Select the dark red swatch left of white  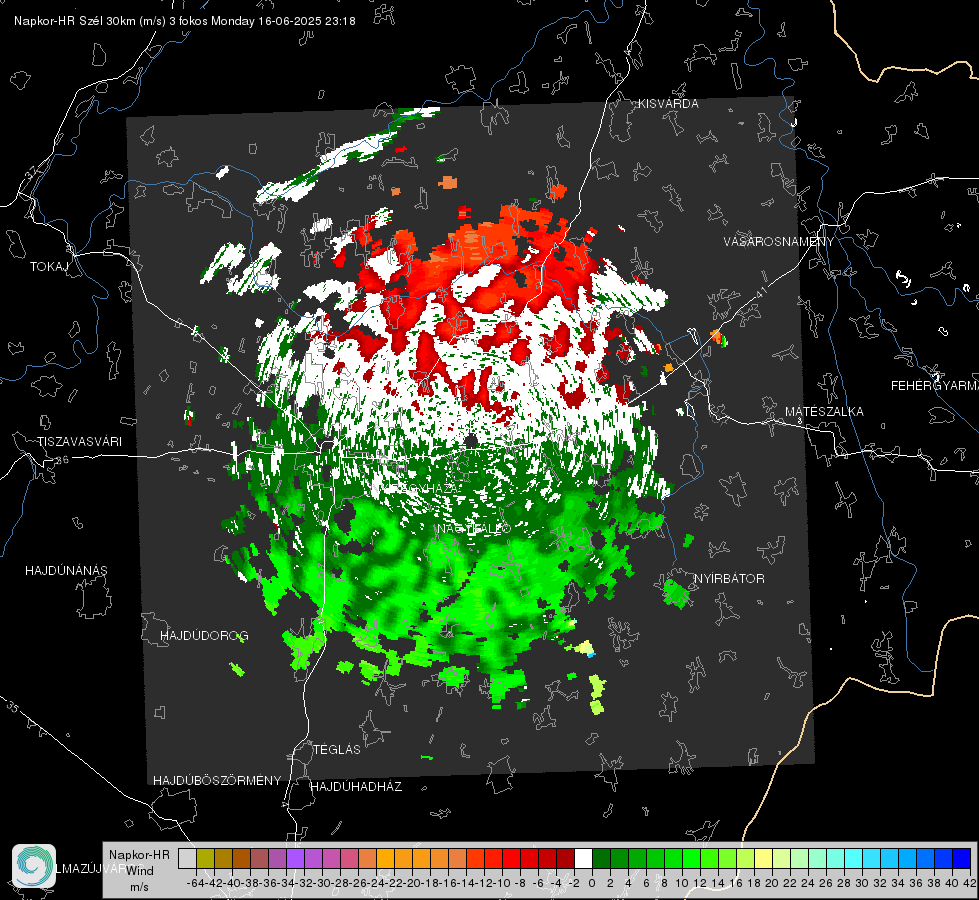point(565,858)
